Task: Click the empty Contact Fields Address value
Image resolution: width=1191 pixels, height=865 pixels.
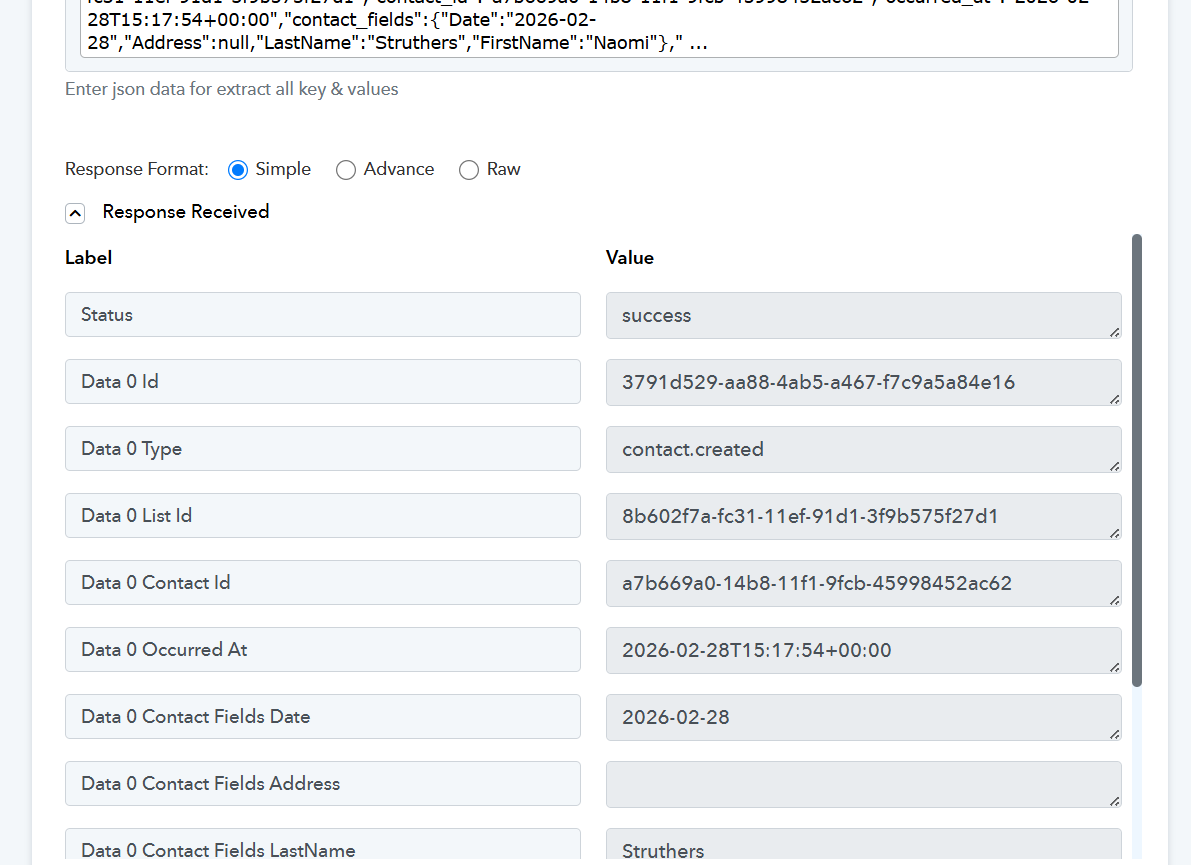Action: 862,785
